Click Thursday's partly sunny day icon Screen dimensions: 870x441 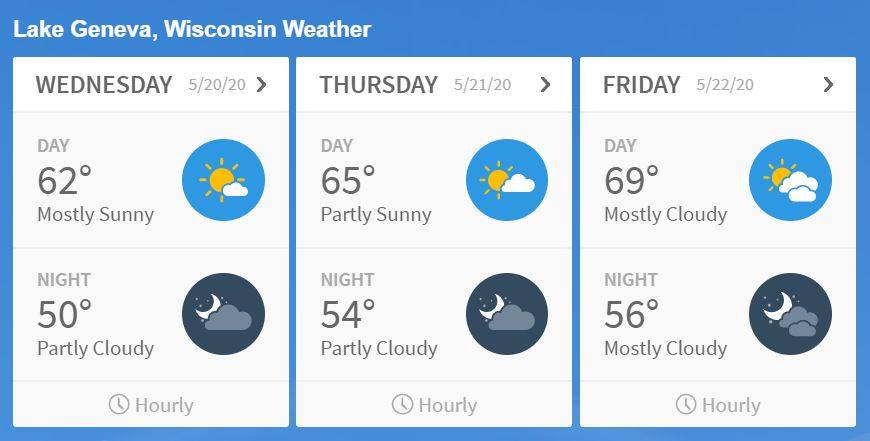point(507,180)
